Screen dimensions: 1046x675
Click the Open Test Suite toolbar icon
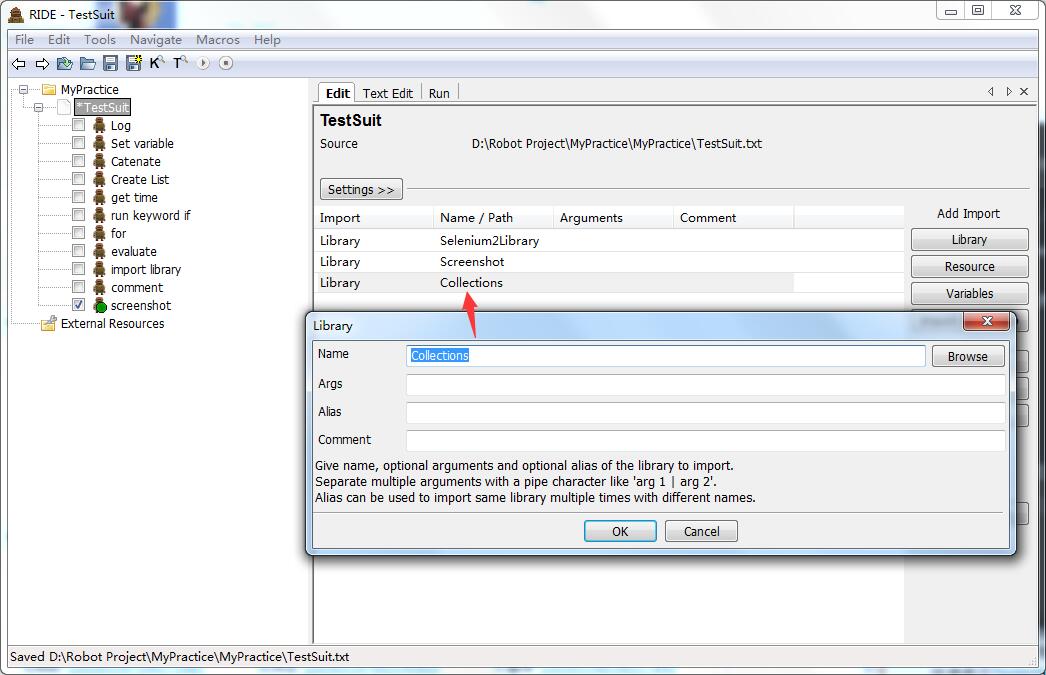point(65,64)
